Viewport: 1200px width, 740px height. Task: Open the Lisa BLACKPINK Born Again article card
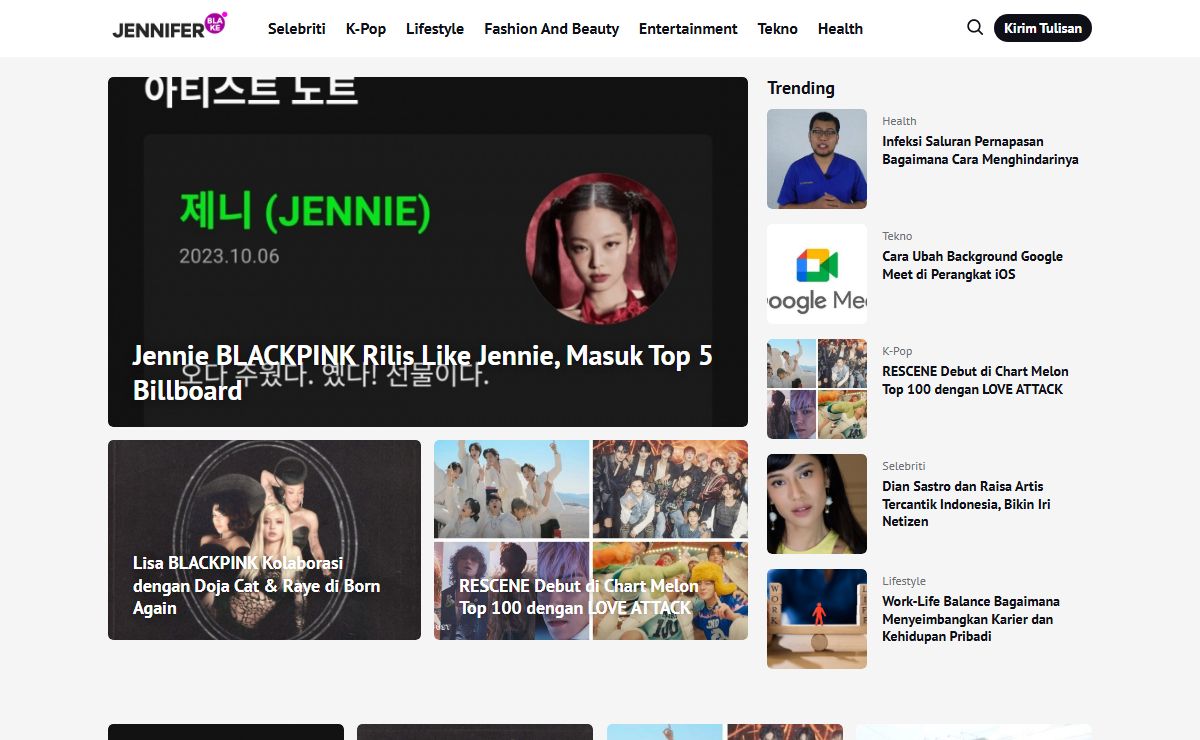coord(264,540)
